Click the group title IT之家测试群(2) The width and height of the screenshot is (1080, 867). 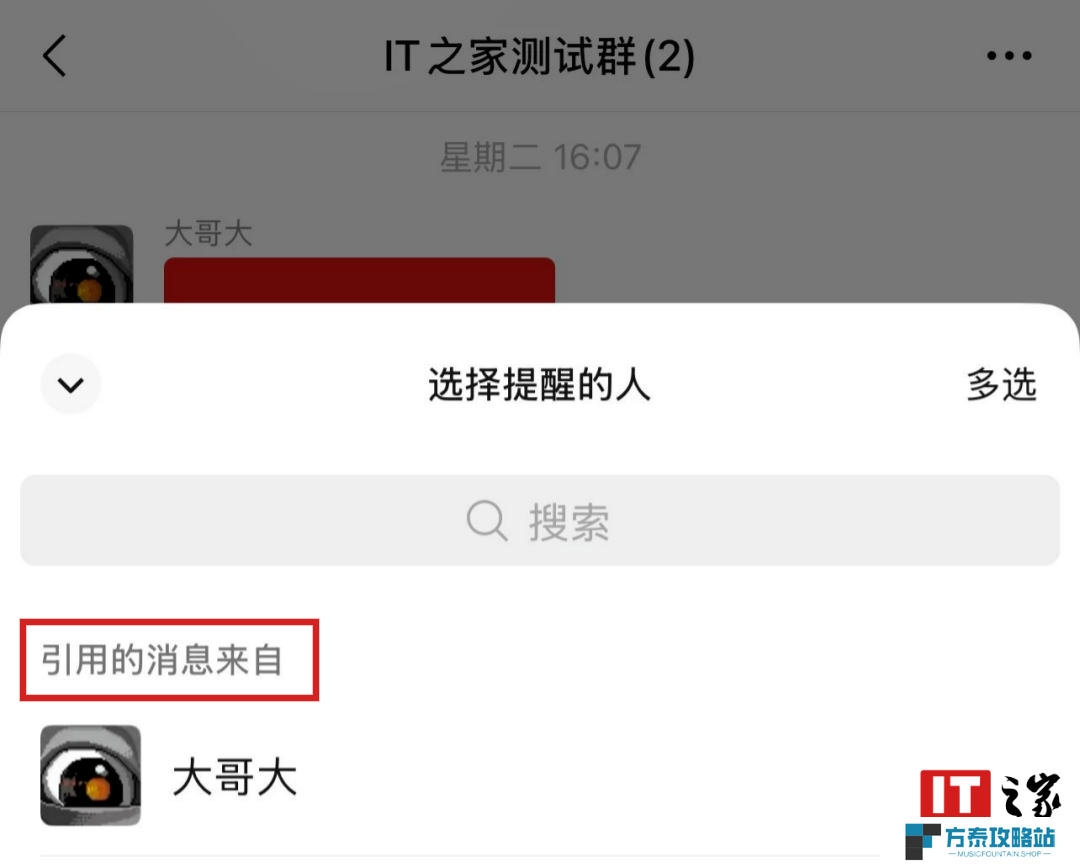(x=539, y=56)
